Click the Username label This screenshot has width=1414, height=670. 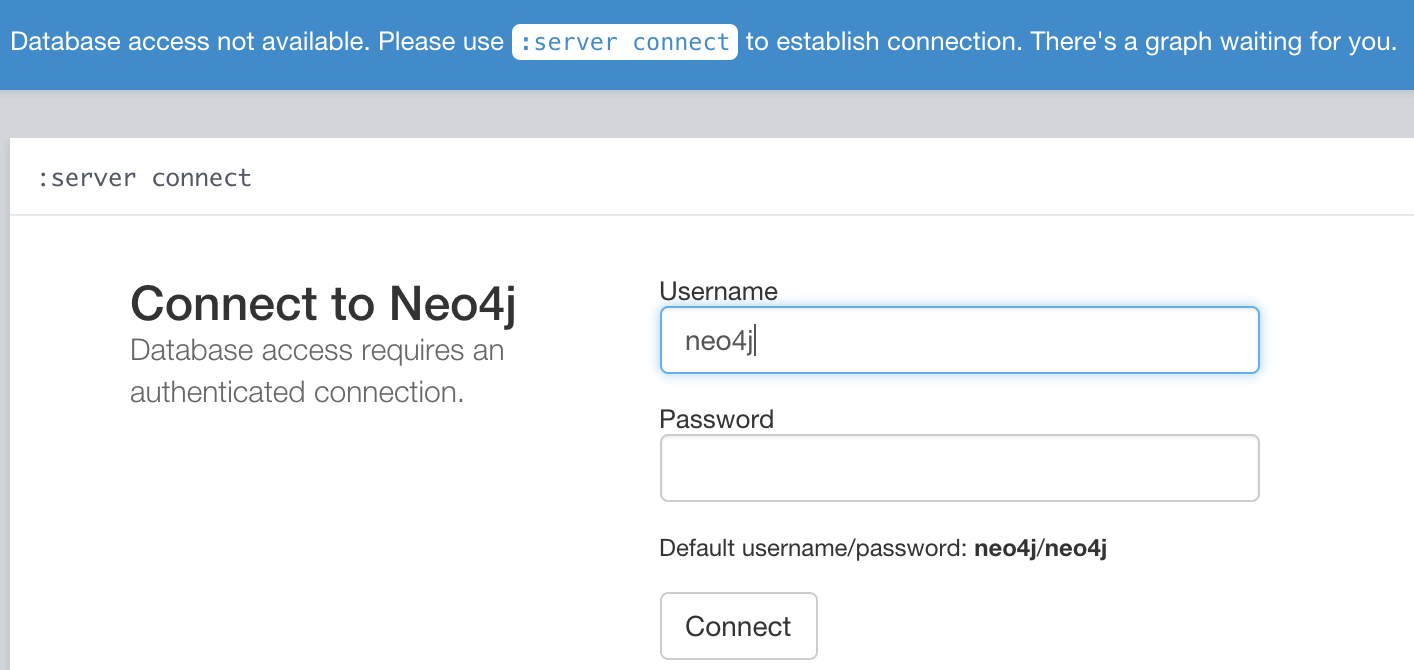(718, 291)
